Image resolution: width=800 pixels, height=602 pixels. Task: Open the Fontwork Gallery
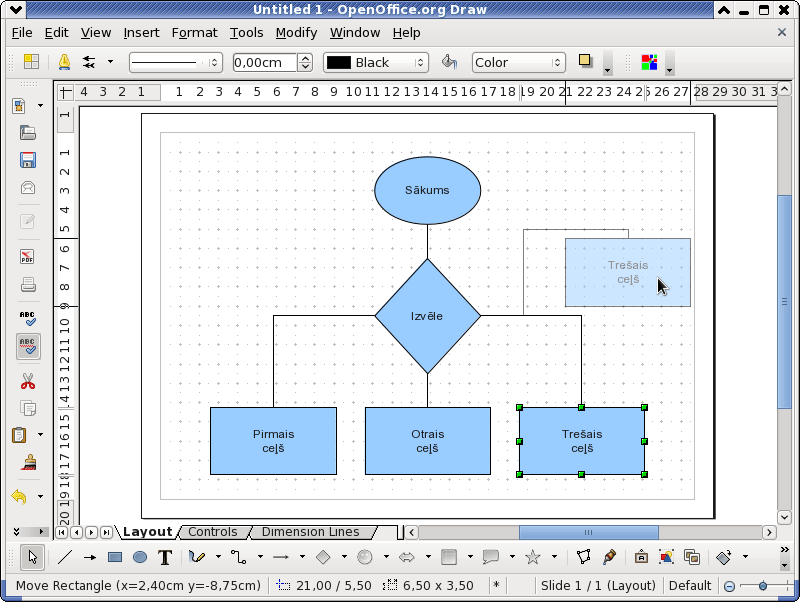coord(641,557)
